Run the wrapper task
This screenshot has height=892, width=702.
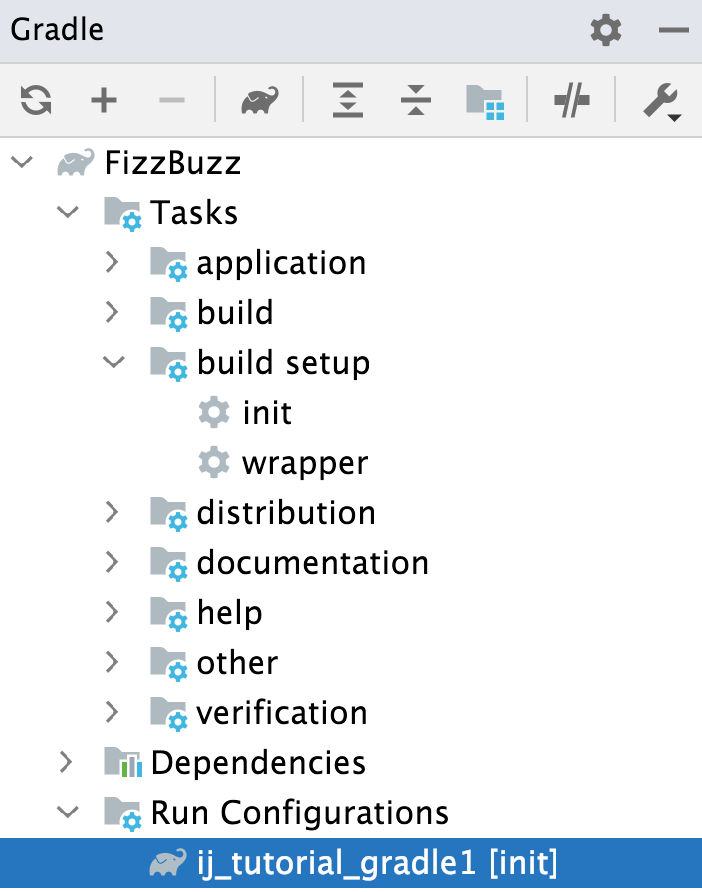306,462
